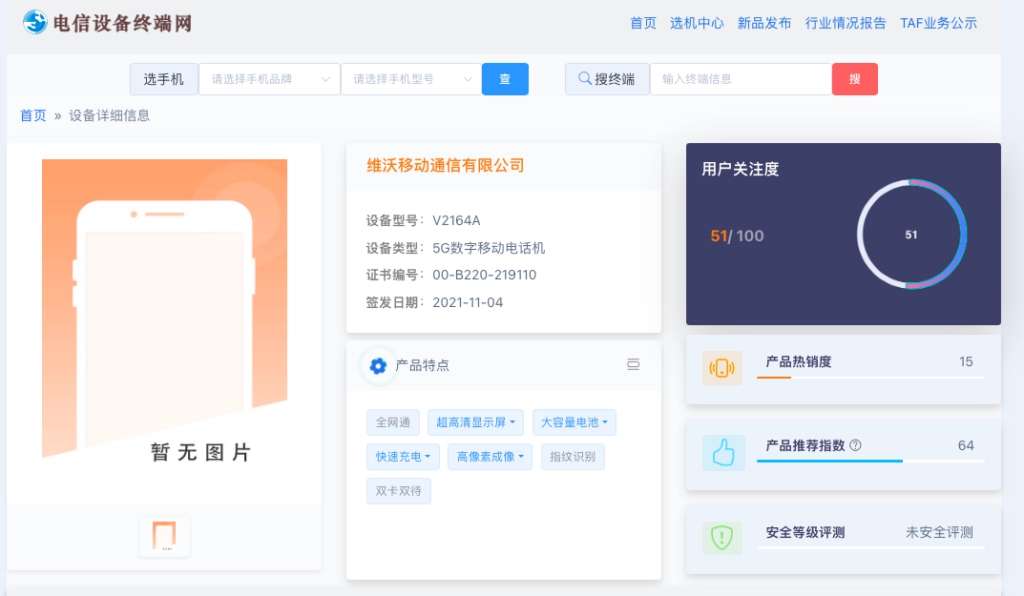Click the question mark help icon beside 产品推荐指数
Viewport: 1024px width, 596px height.
pos(856,445)
